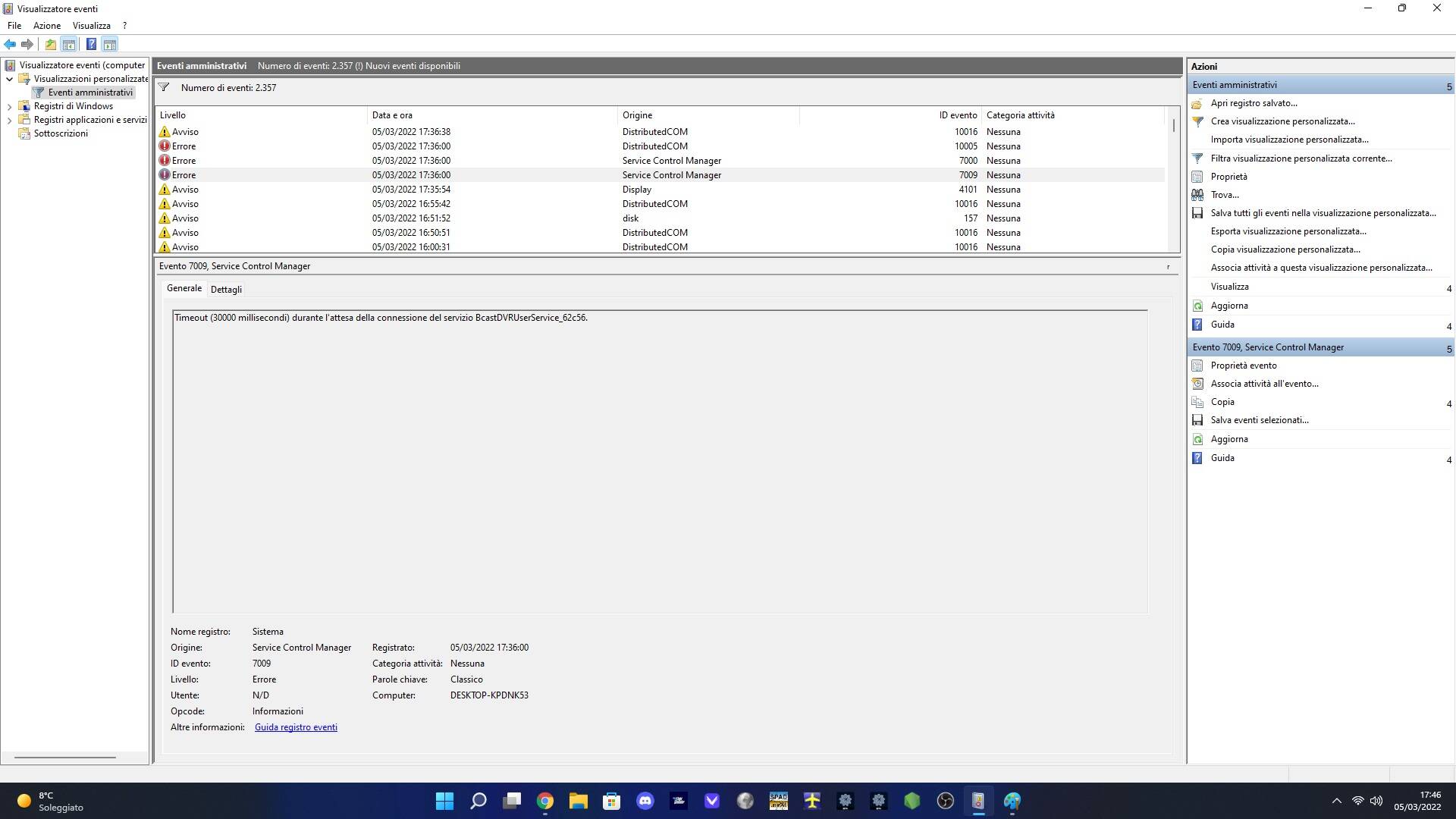Expand Registri di Windows tree node
Viewport: 1456px width, 819px height.
click(9, 107)
